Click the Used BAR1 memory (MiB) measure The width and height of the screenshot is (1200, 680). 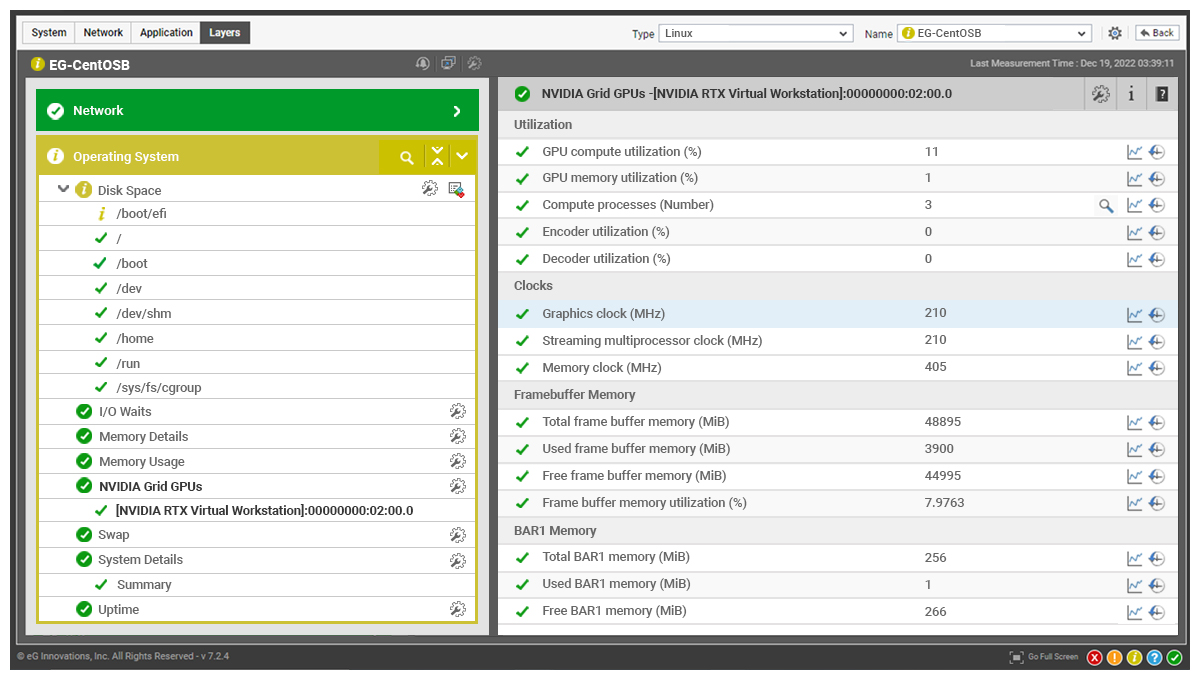coord(616,584)
